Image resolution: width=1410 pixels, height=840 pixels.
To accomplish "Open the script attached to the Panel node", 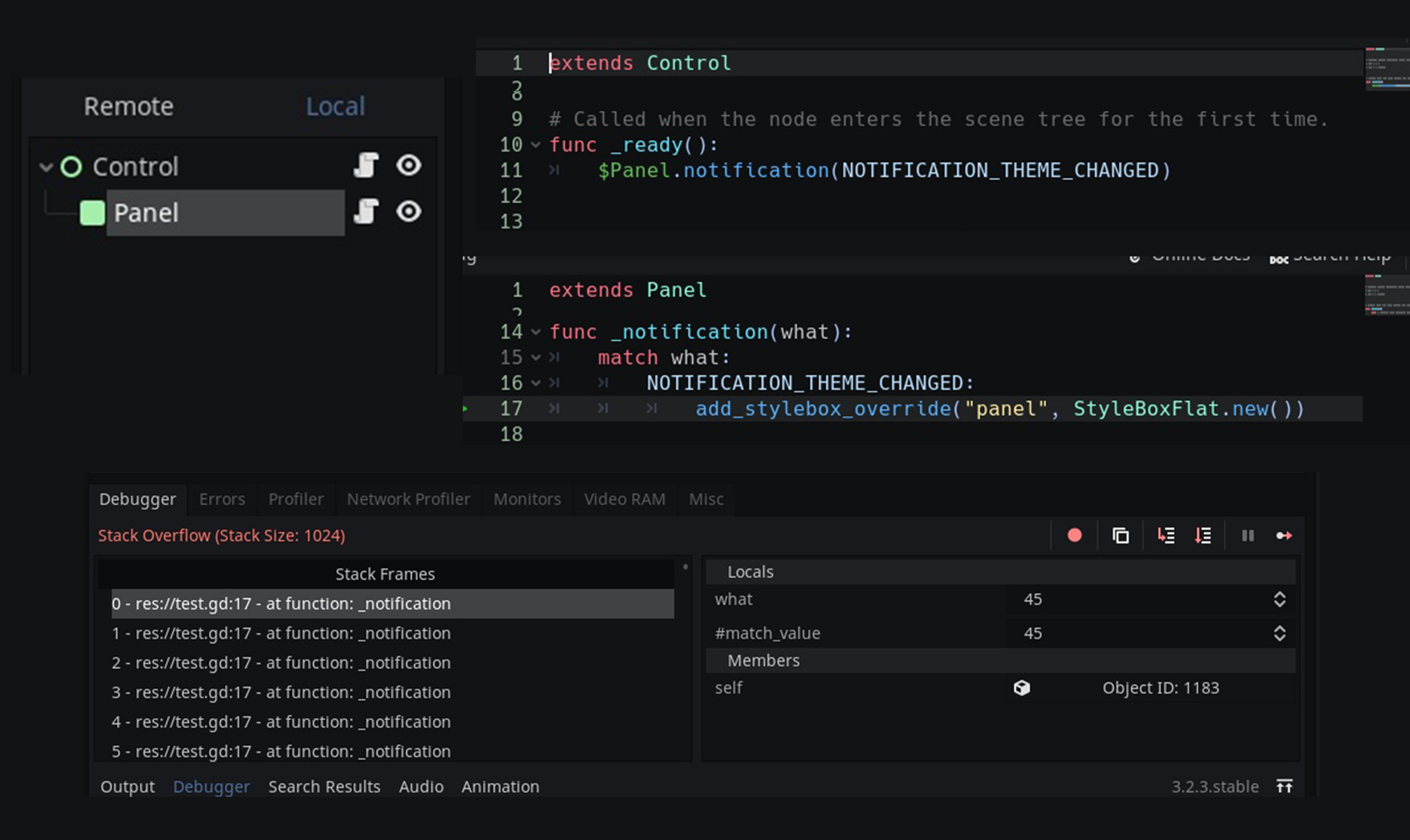I will (x=366, y=211).
